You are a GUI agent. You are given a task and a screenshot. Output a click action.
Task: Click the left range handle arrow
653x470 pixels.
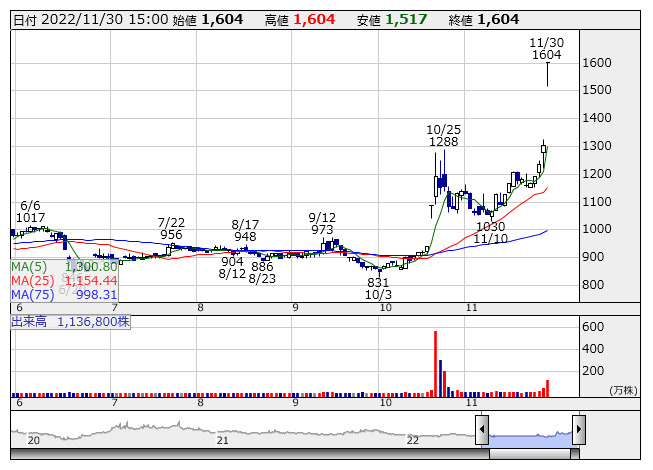pos(482,430)
